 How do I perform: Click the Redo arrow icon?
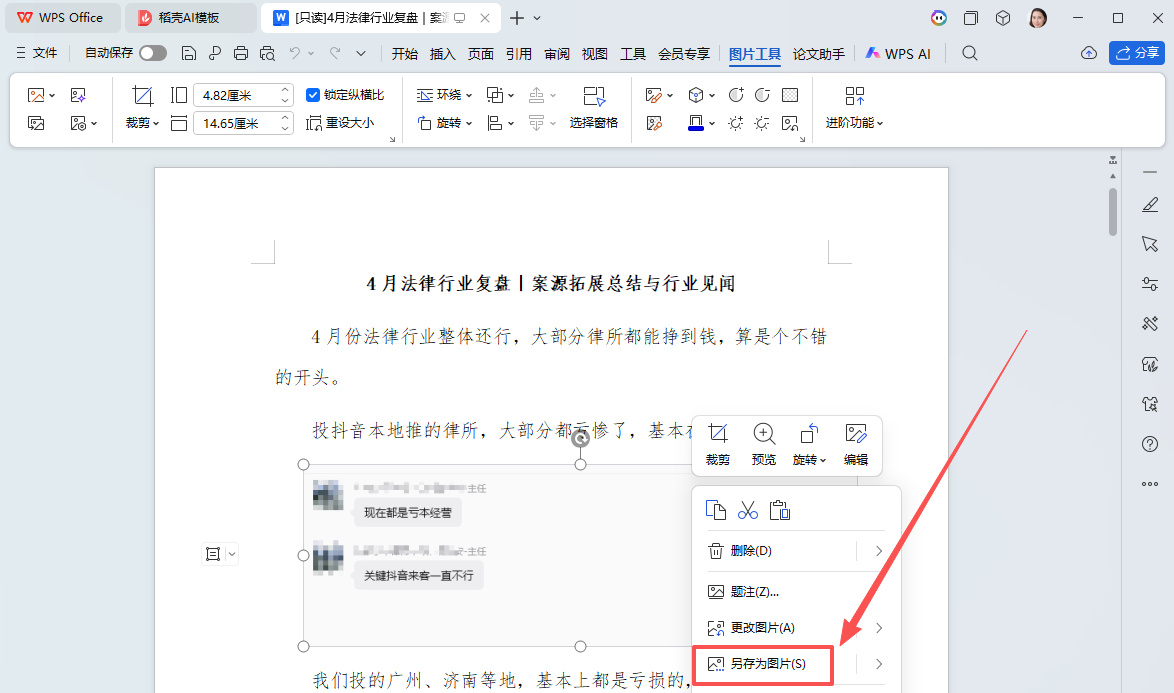(335, 53)
